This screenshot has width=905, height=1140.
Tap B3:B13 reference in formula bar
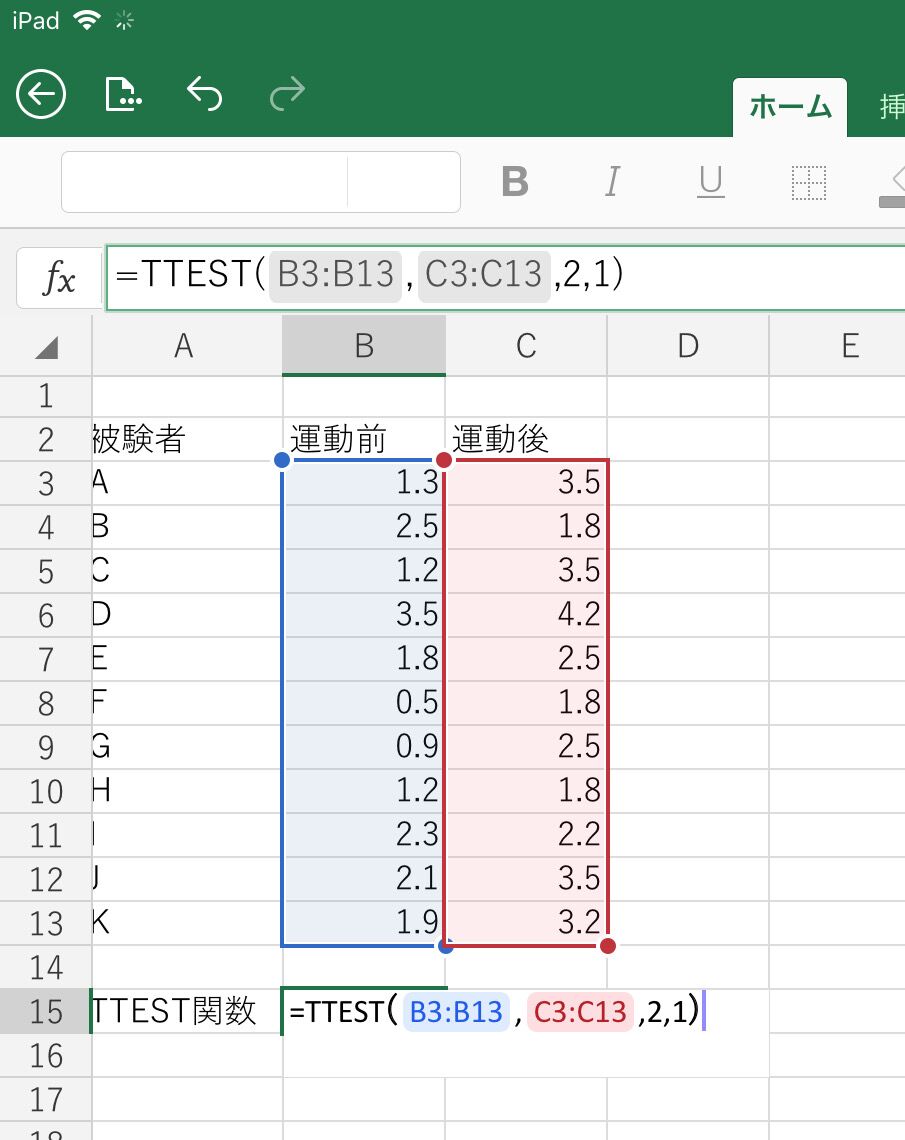[335, 276]
